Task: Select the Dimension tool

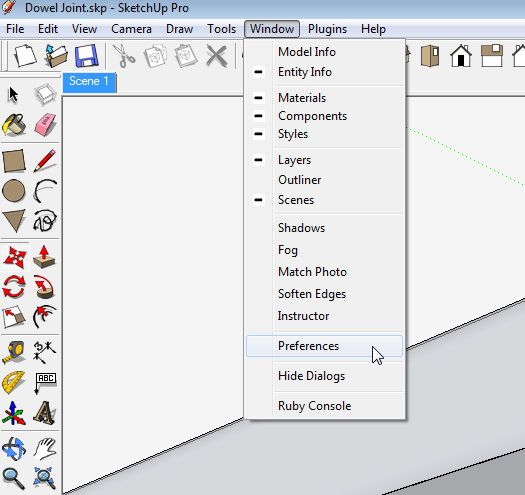Action: coord(45,352)
